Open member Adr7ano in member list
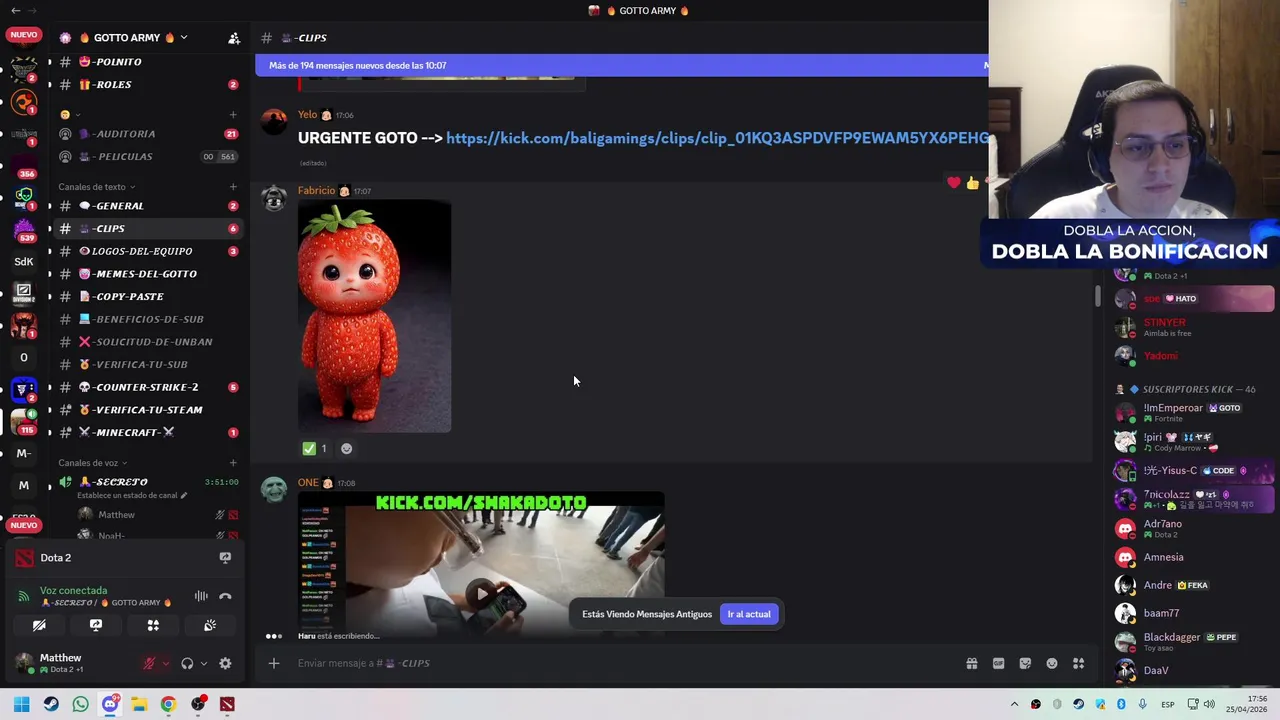The image size is (1280, 720). [x=1195, y=528]
